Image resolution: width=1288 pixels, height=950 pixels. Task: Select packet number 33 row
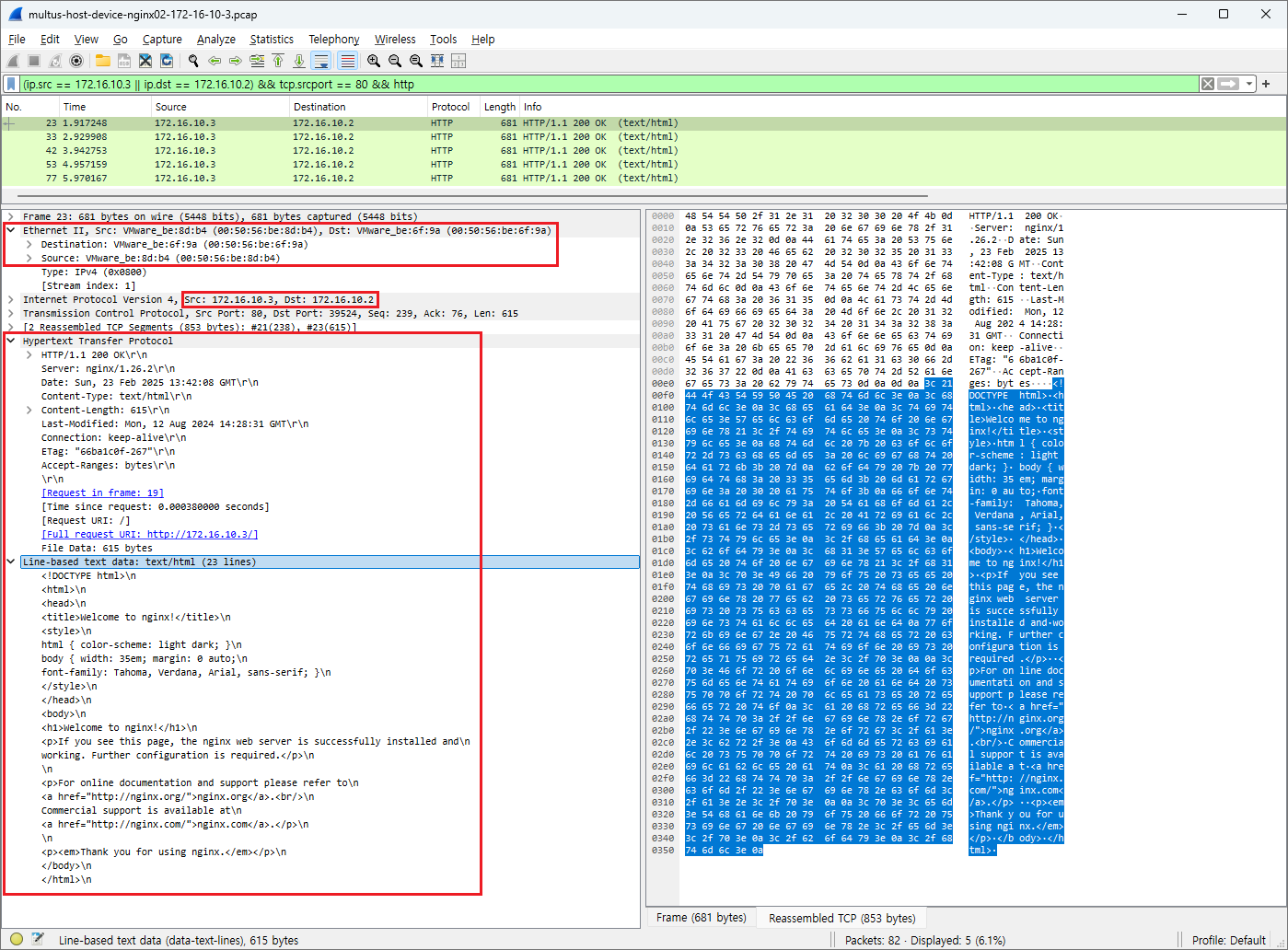644,137
